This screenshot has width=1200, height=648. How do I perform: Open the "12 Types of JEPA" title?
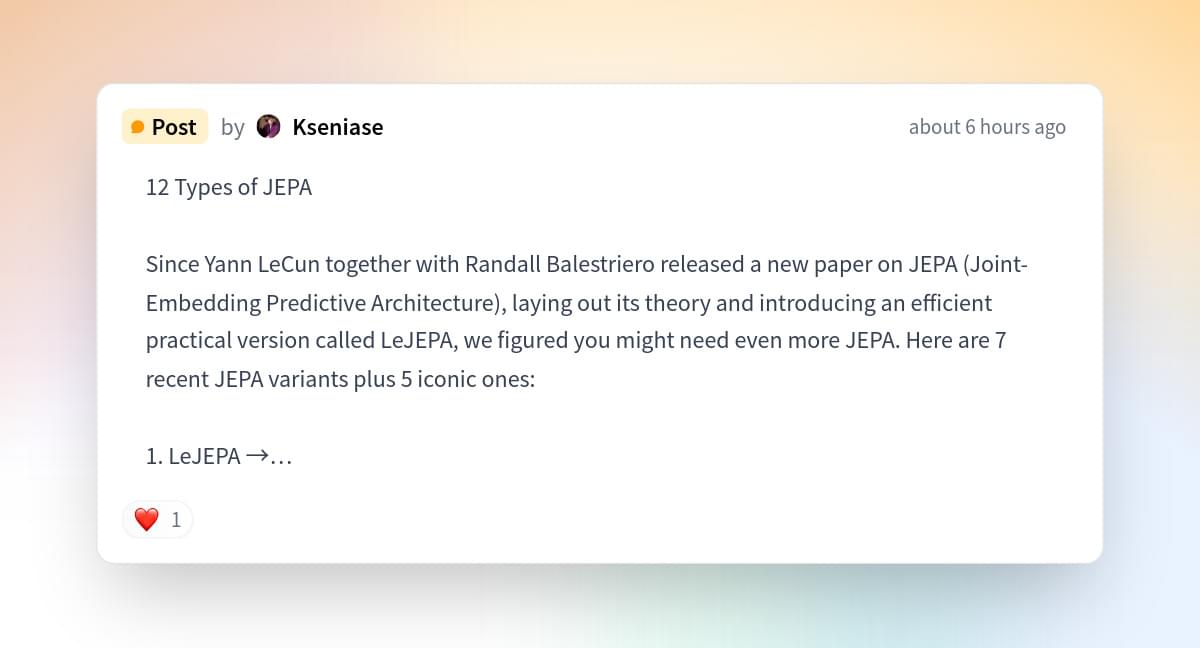228,187
